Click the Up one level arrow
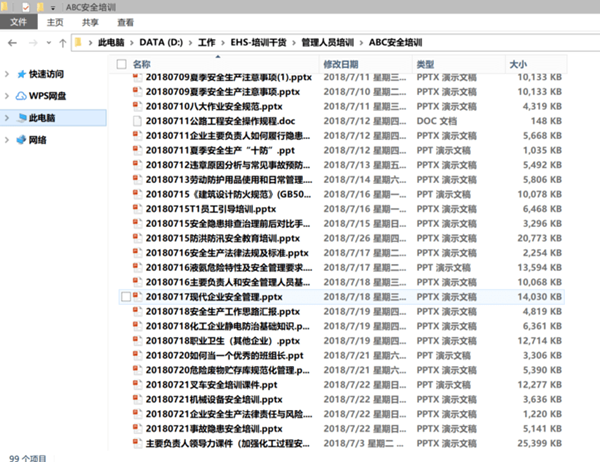The height and width of the screenshot is (462, 600). click(x=61, y=43)
